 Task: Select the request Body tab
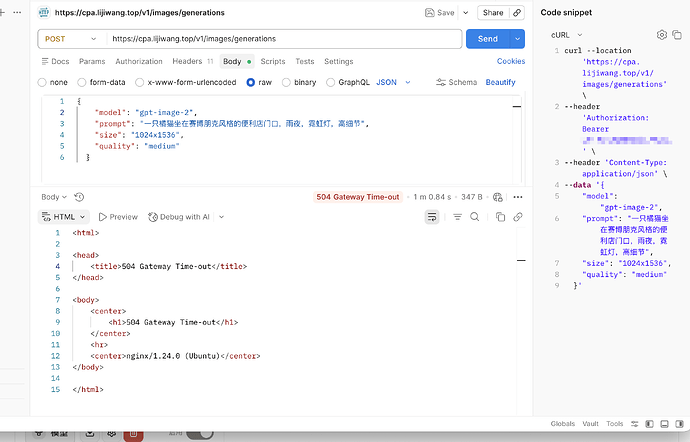tap(237, 61)
